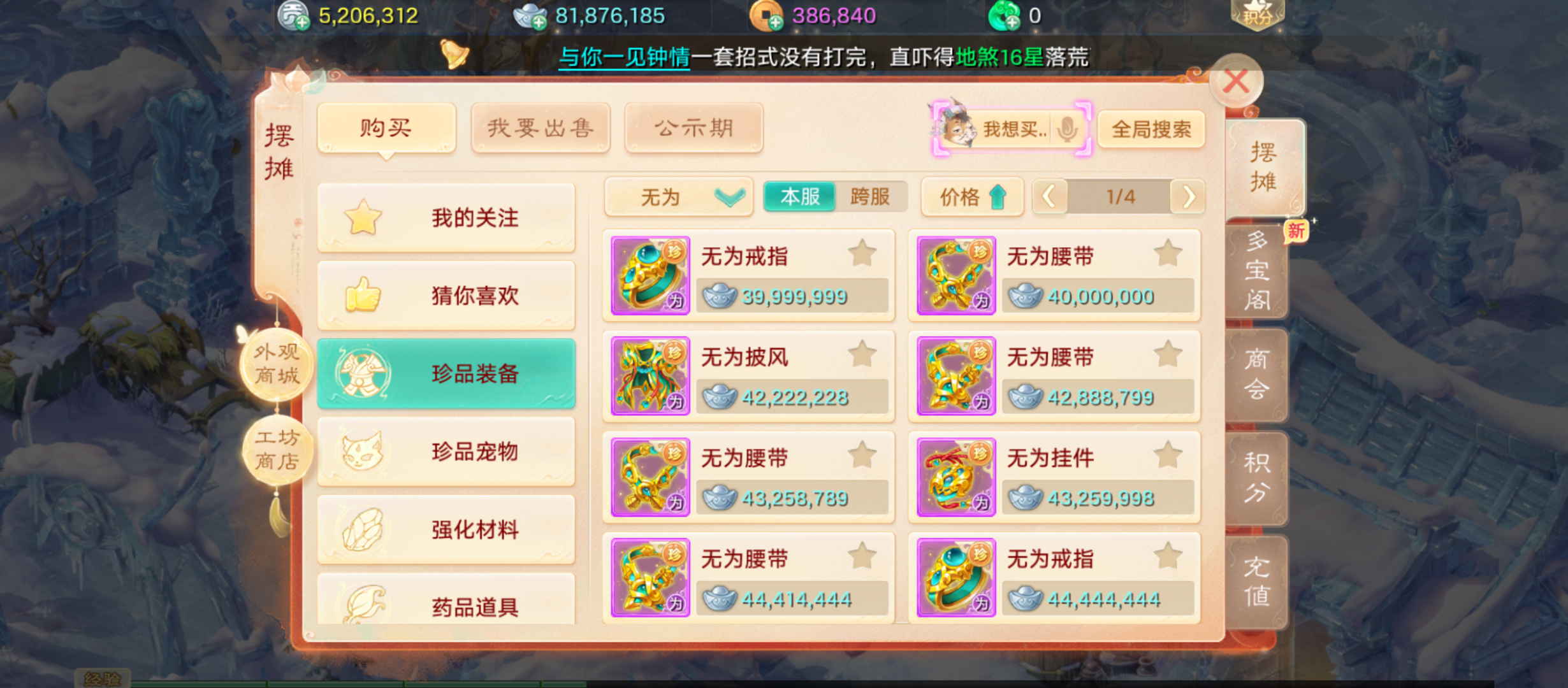The width and height of the screenshot is (1568, 688).
Task: Click the plus icon beside 5,206,312 currency
Action: (303, 24)
